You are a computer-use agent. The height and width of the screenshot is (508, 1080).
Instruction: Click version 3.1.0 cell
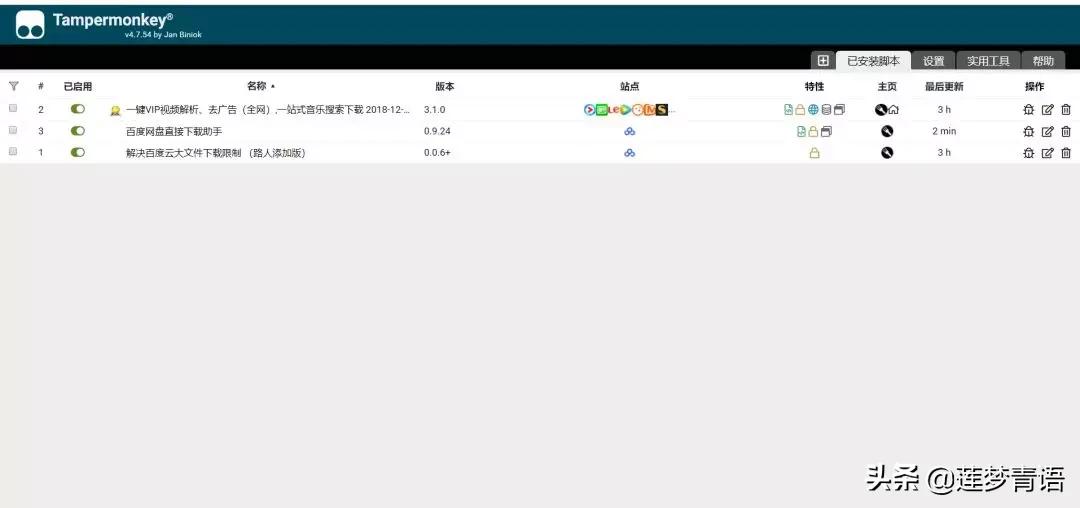(435, 109)
